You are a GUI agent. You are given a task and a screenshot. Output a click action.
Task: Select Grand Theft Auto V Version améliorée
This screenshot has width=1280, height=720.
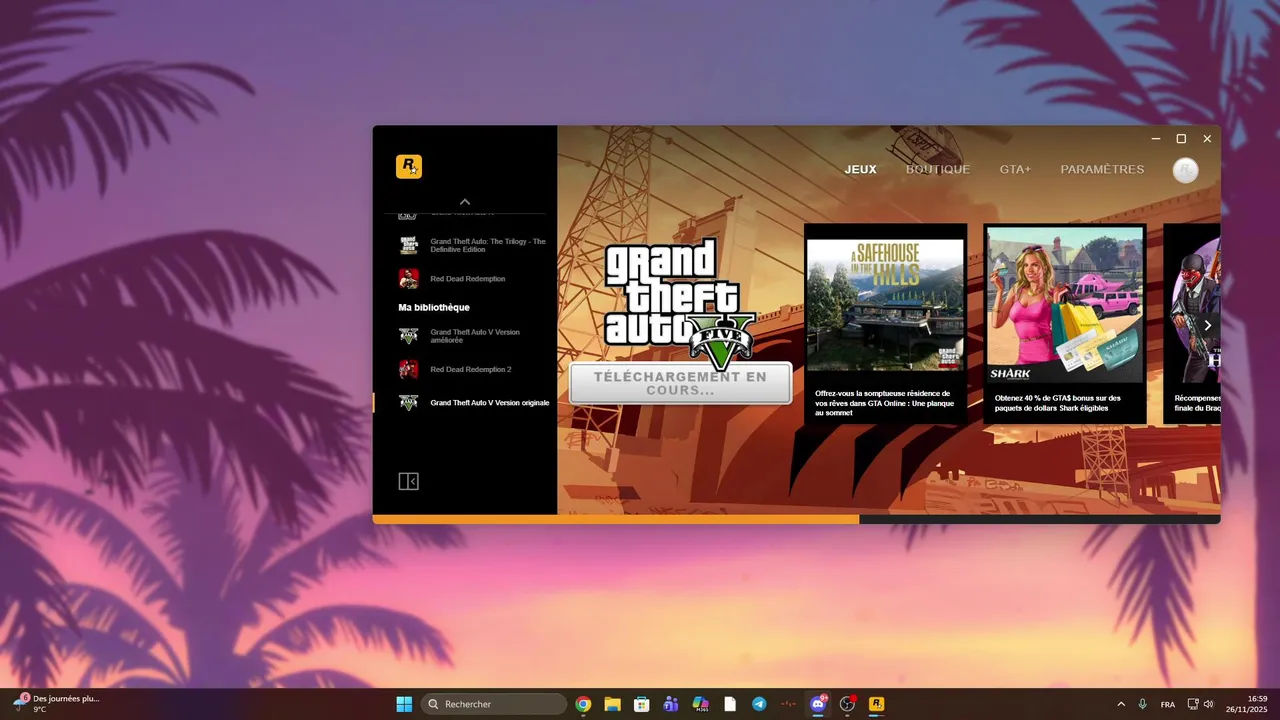(x=473, y=336)
